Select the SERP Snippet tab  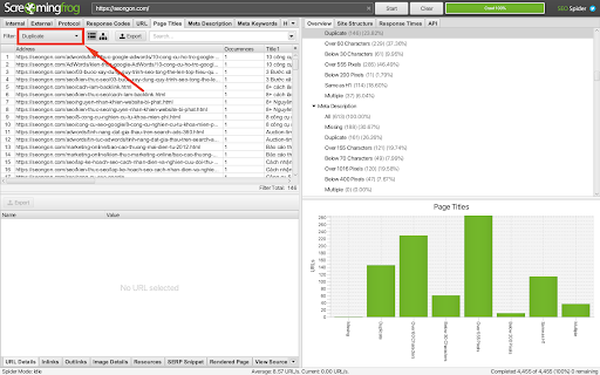pos(186,362)
